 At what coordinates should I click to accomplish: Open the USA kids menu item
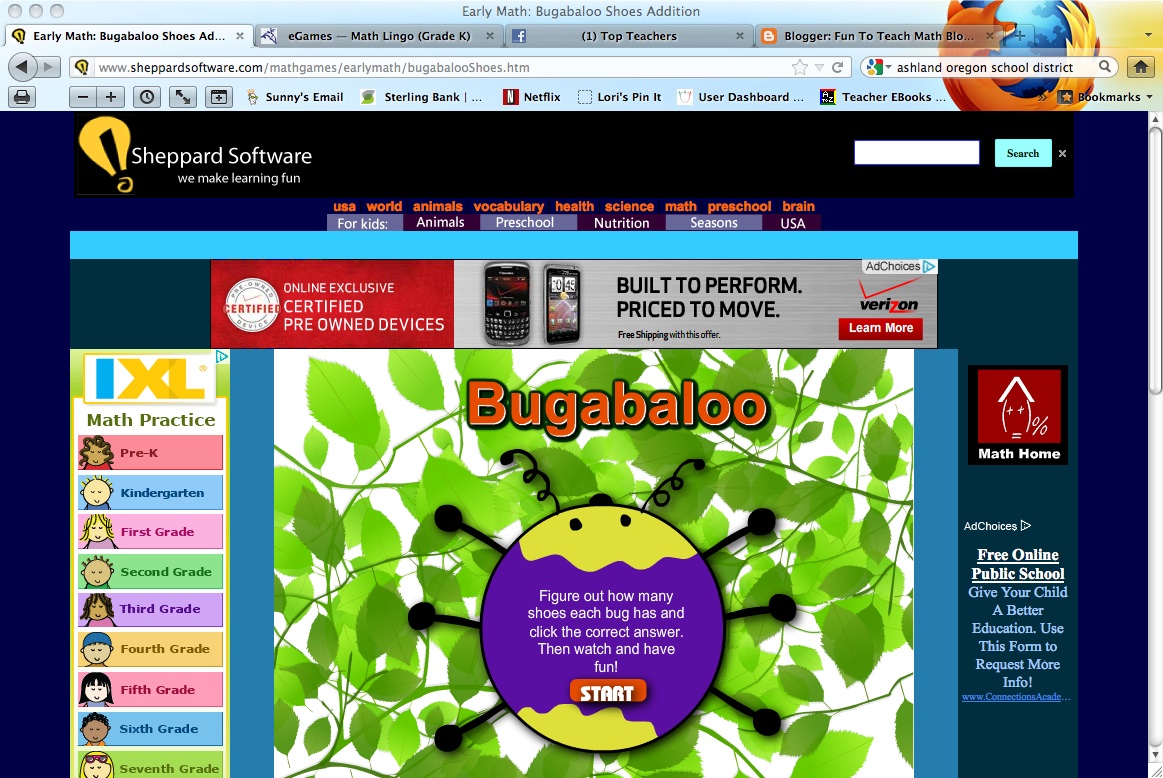pyautogui.click(x=792, y=222)
